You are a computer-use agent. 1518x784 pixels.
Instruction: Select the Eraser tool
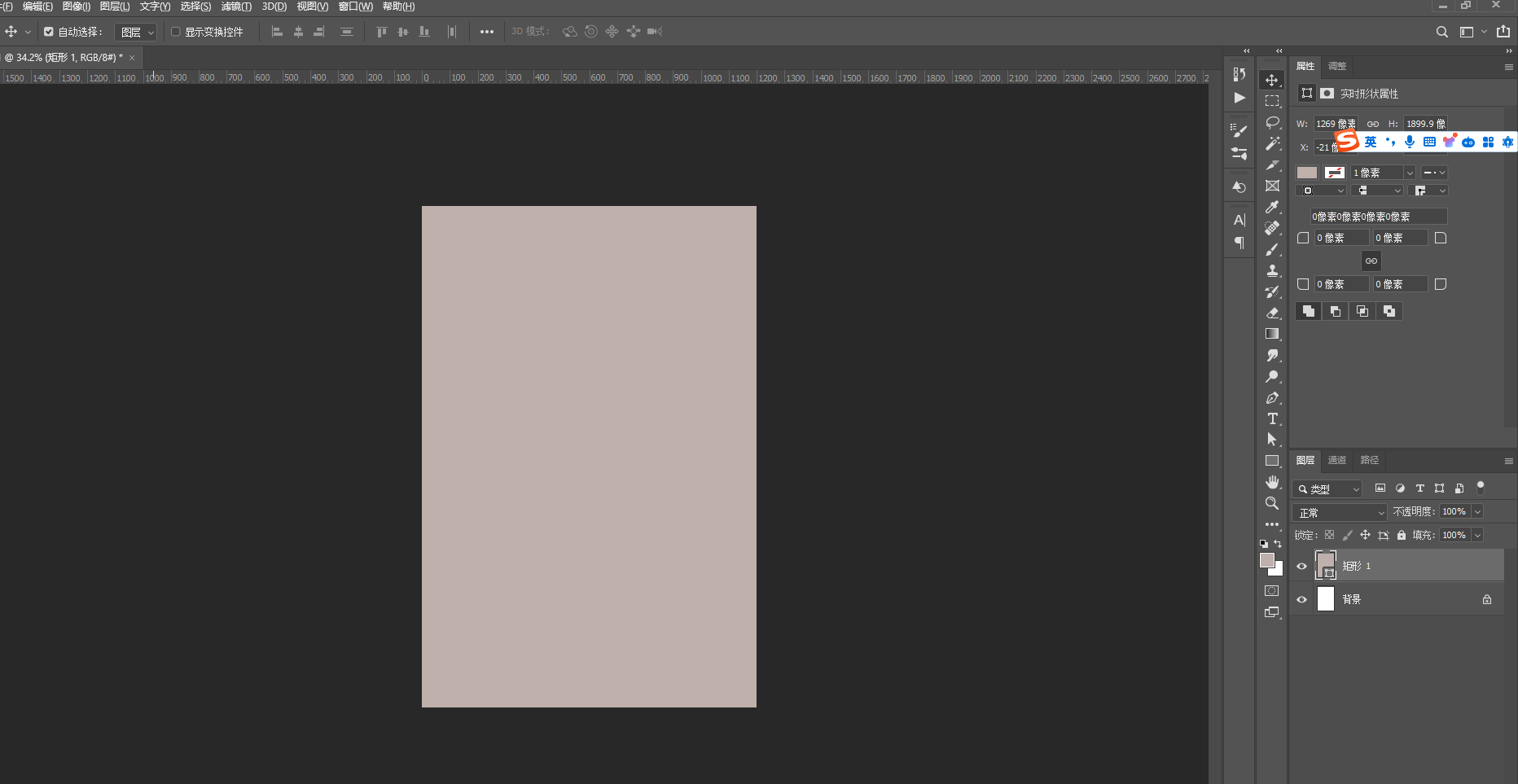1272,313
